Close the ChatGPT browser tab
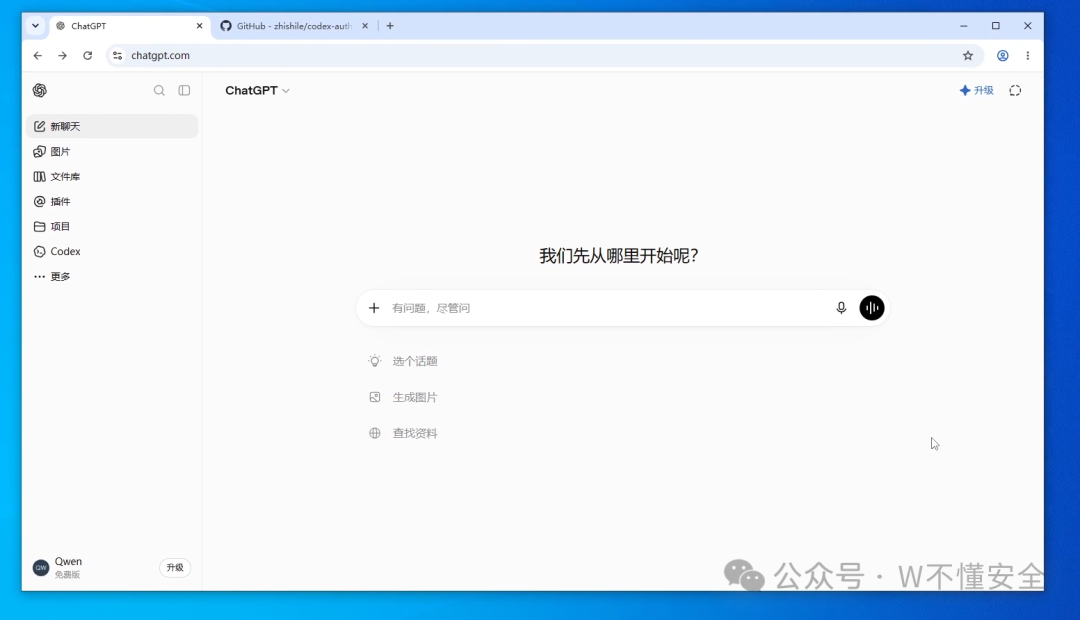 point(200,26)
